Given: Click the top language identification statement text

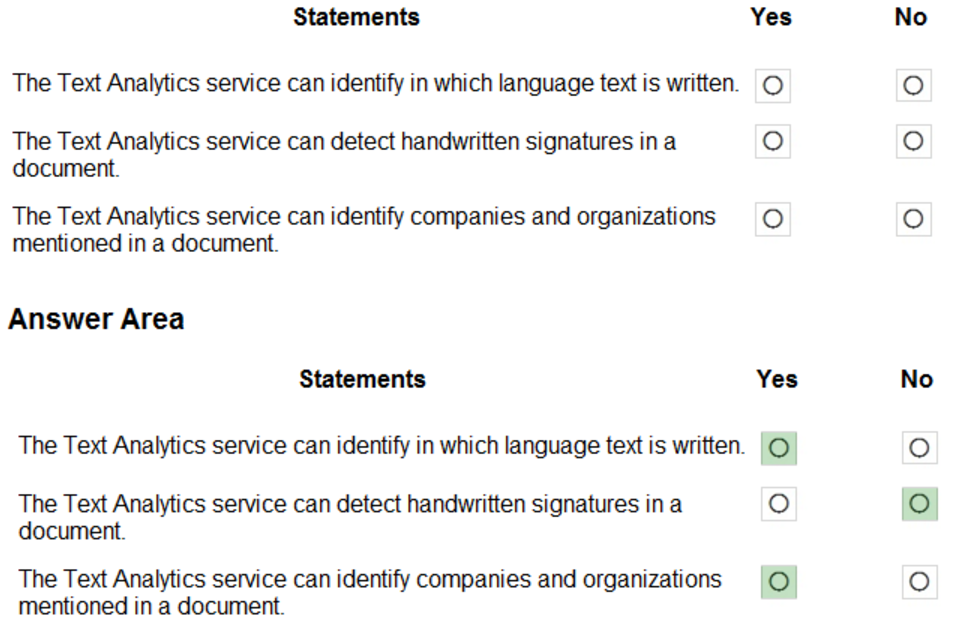Looking at the screenshot, I should pos(375,83).
